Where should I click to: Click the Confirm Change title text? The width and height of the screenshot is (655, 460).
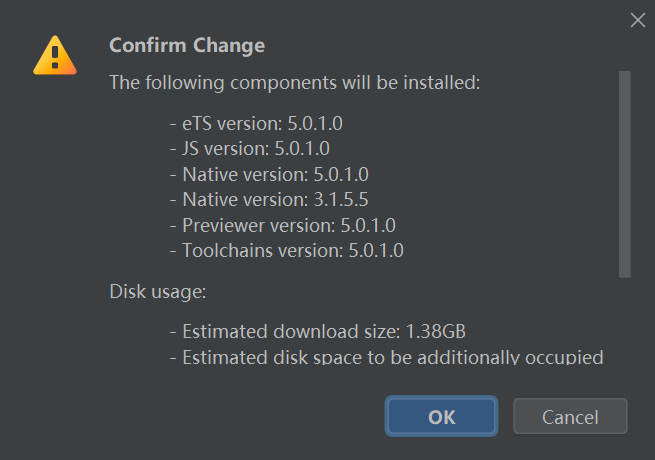click(187, 45)
